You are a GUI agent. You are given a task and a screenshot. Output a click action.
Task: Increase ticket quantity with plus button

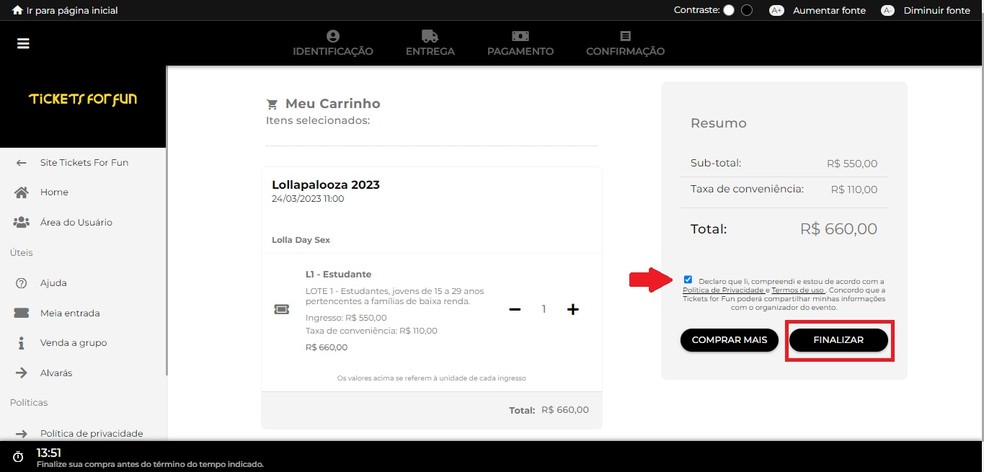click(x=573, y=310)
